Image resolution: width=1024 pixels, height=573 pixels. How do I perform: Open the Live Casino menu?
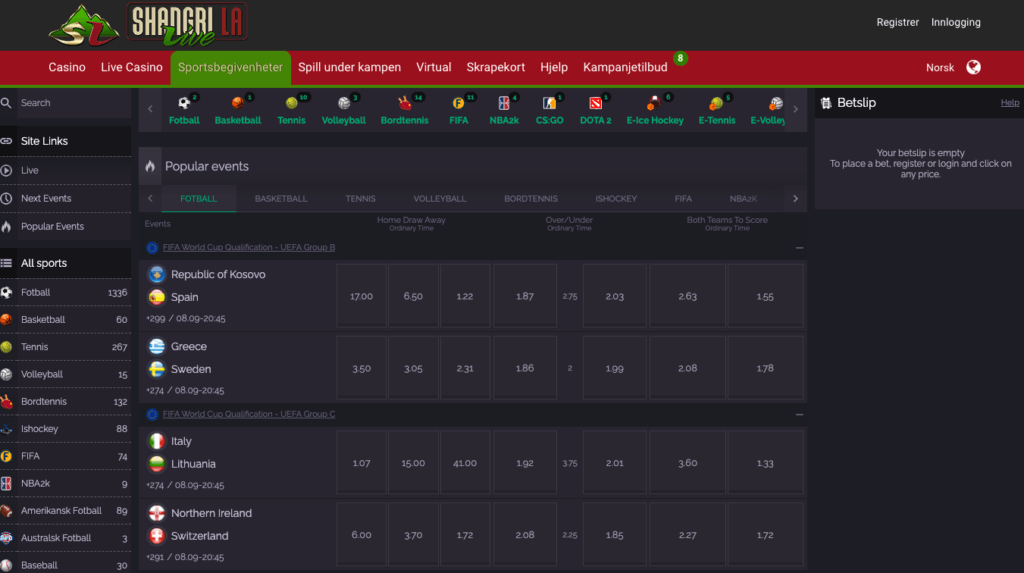131,67
